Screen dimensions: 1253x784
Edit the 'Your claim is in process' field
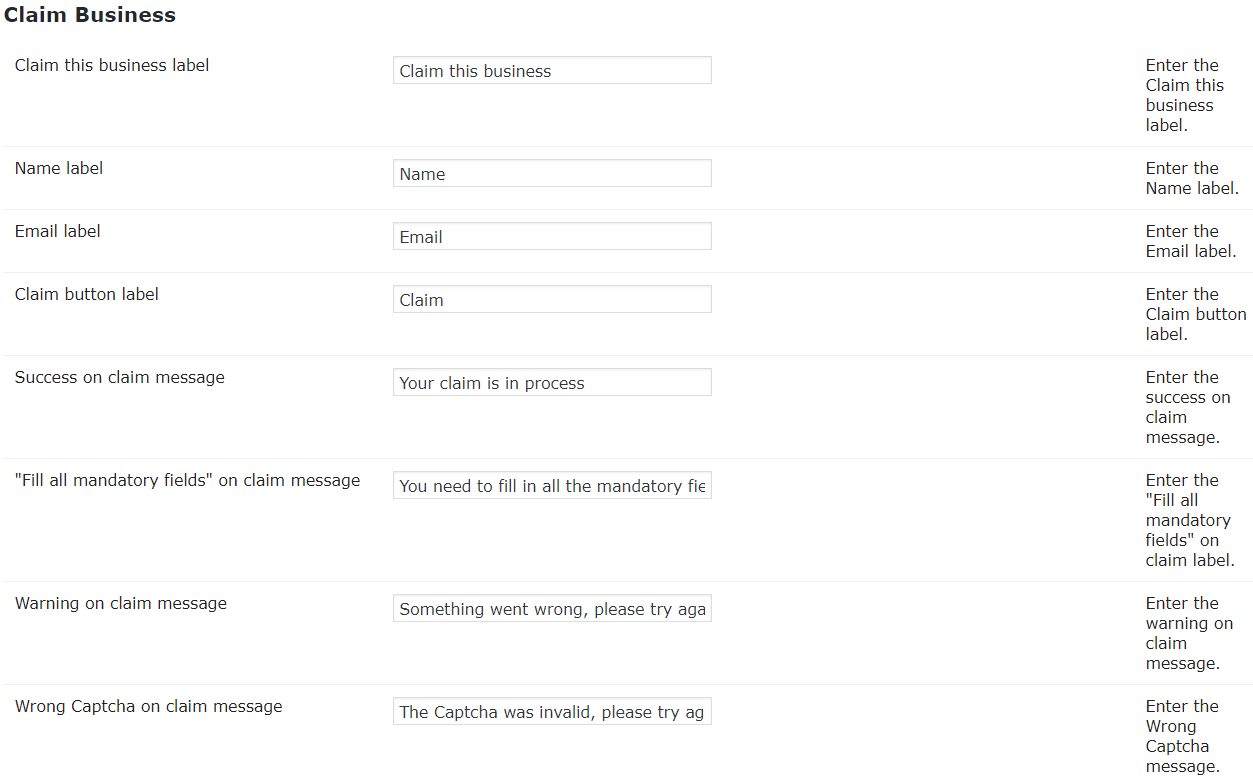point(552,383)
